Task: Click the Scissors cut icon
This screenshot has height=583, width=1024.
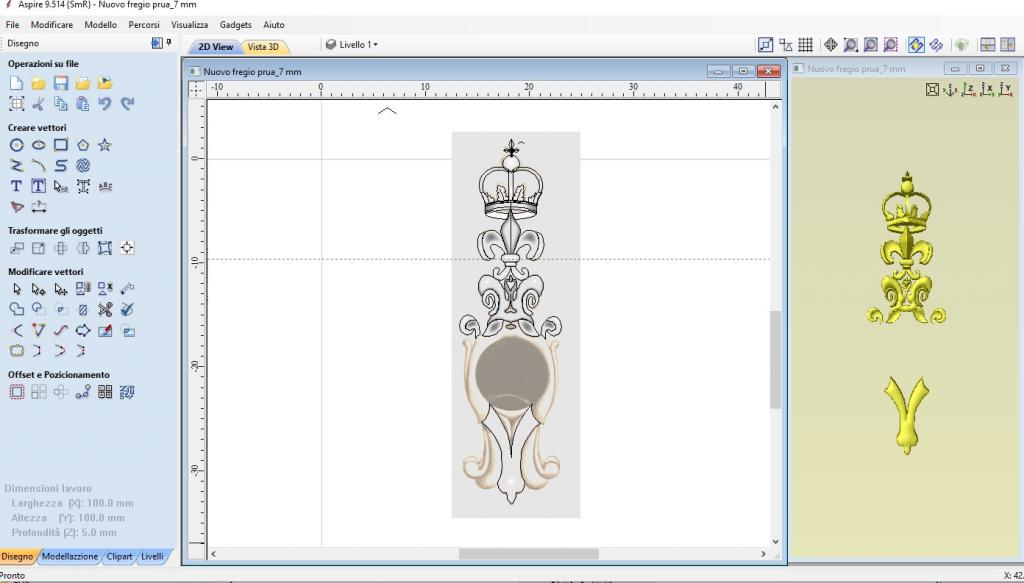Action: click(x=38, y=104)
